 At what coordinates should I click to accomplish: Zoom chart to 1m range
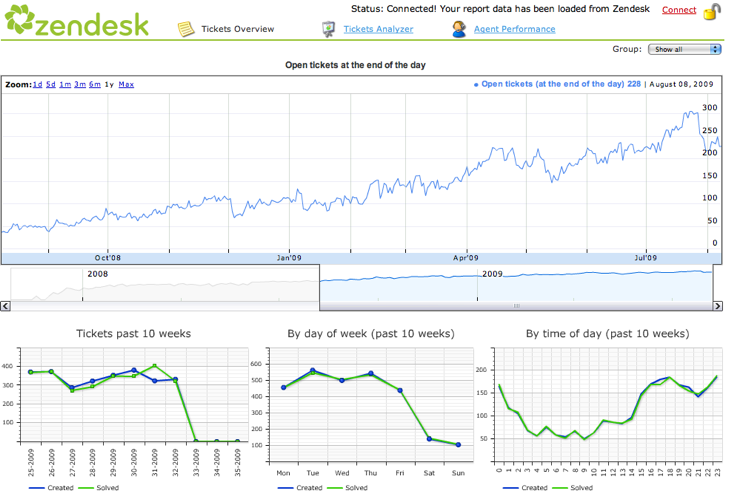65,85
